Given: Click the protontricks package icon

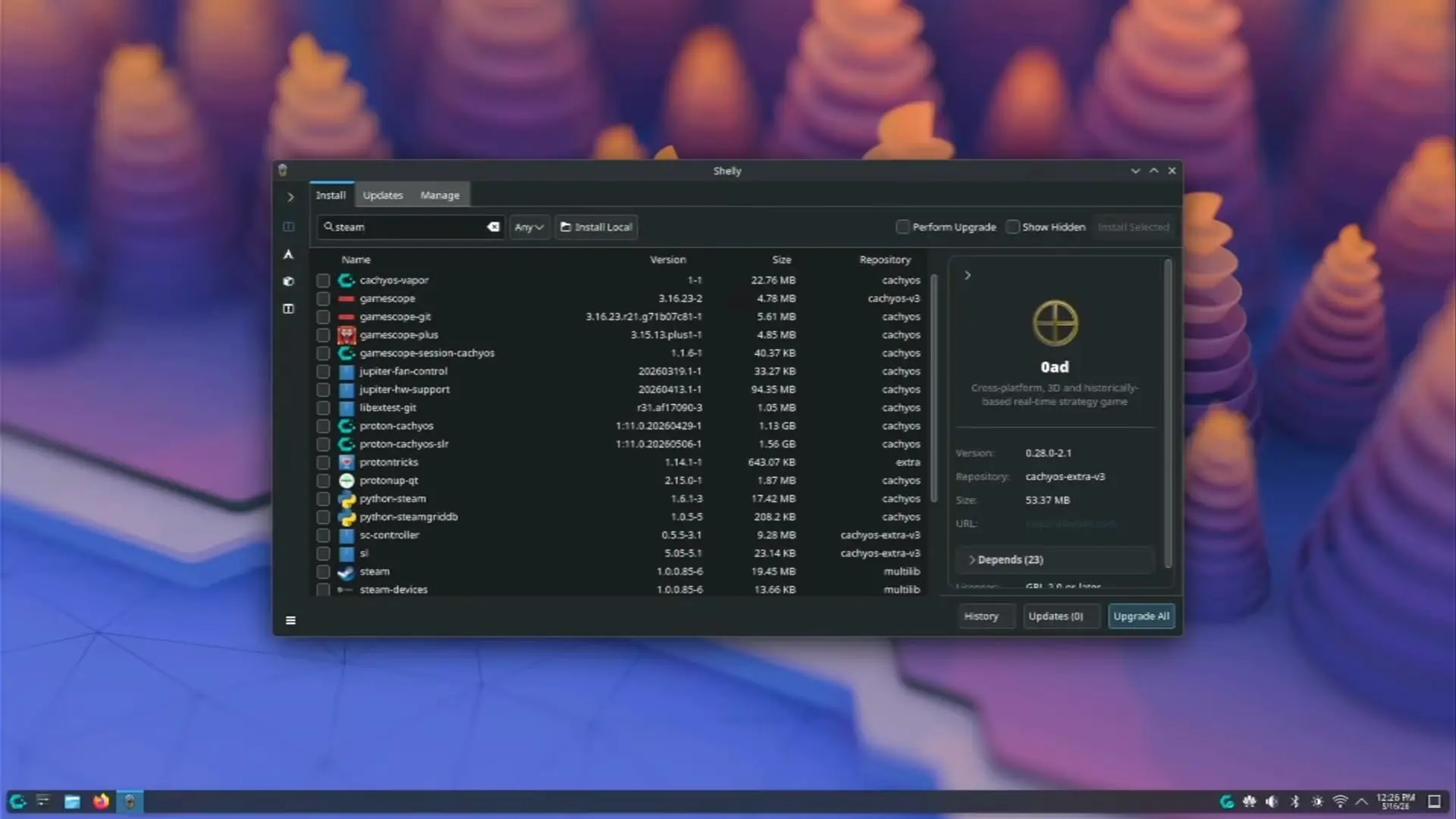Looking at the screenshot, I should click(x=347, y=463).
